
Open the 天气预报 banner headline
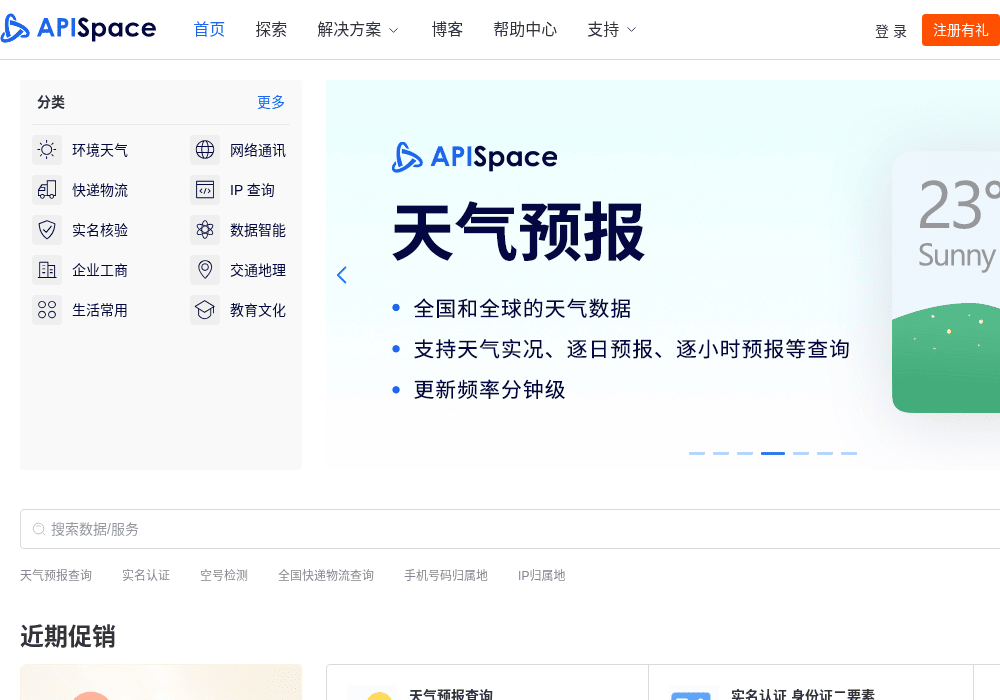point(518,232)
